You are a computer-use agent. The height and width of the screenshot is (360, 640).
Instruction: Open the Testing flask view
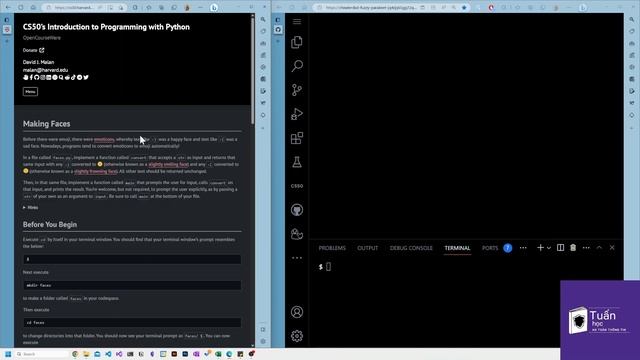coord(297,162)
